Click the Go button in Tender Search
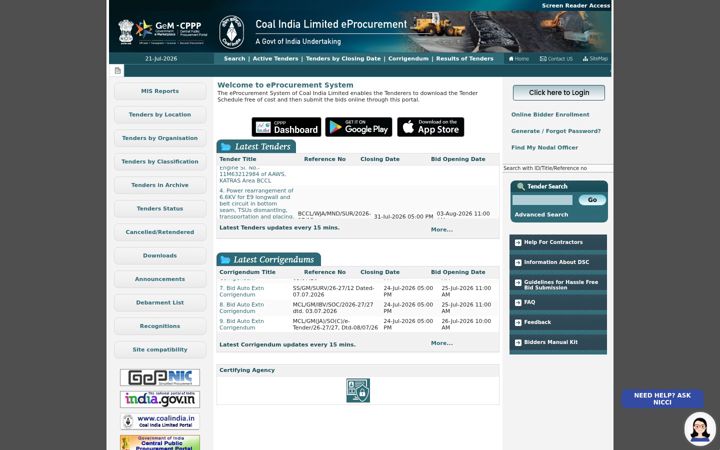720x450 pixels. pyautogui.click(x=592, y=200)
